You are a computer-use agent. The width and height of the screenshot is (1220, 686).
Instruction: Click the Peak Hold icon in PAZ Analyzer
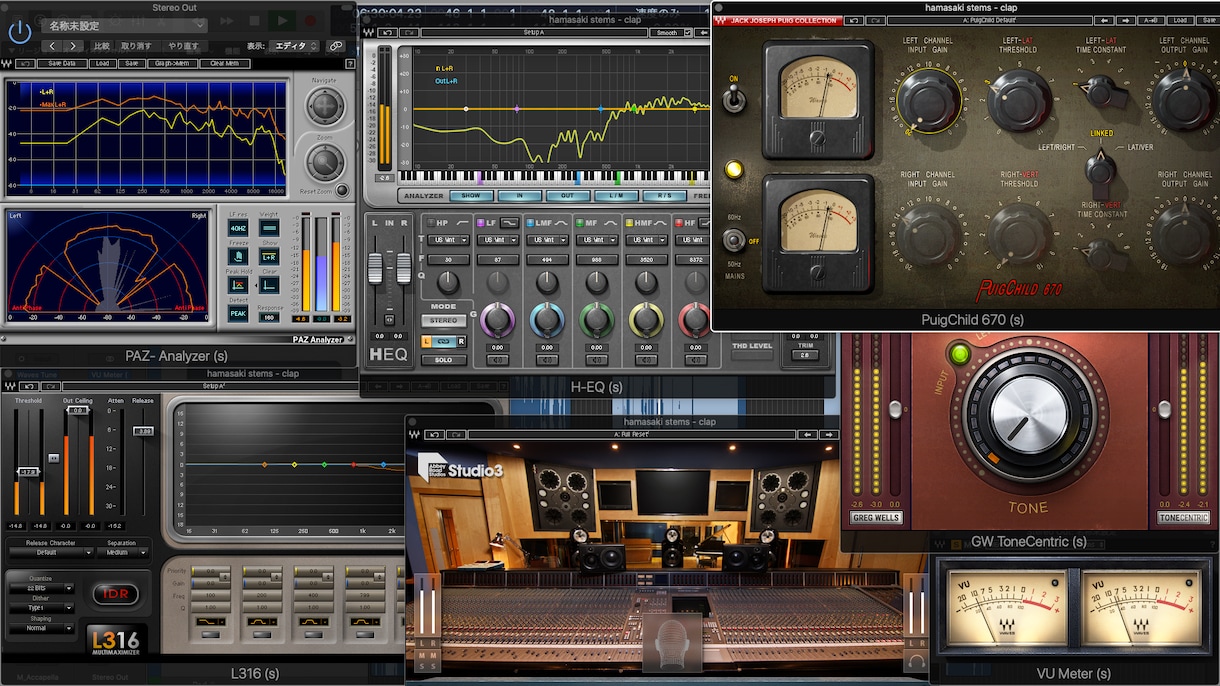tap(238, 285)
